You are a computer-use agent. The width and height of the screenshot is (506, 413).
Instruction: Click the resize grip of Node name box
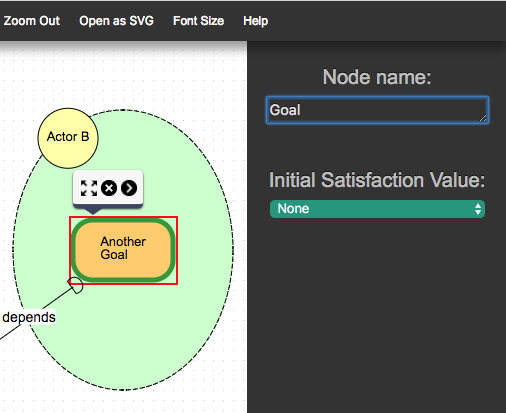(483, 118)
